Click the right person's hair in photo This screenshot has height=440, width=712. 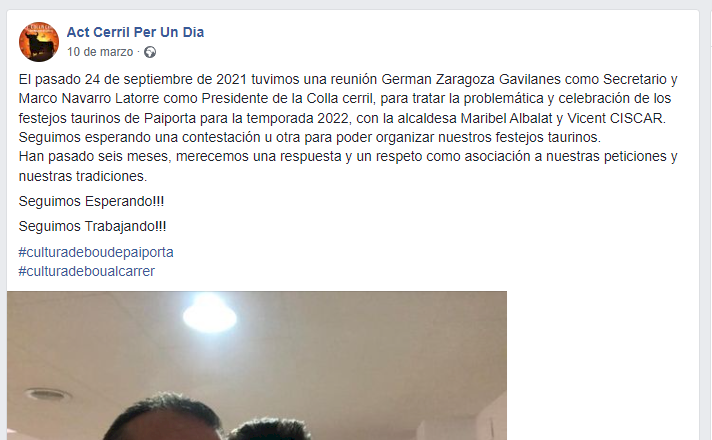[270, 429]
